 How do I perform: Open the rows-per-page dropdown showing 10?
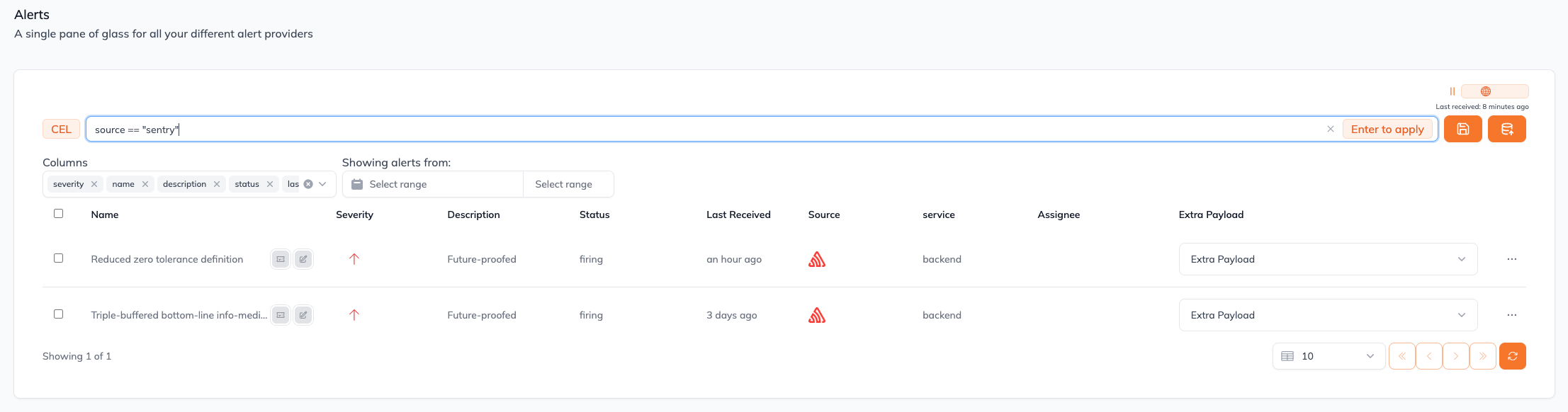[1329, 356]
